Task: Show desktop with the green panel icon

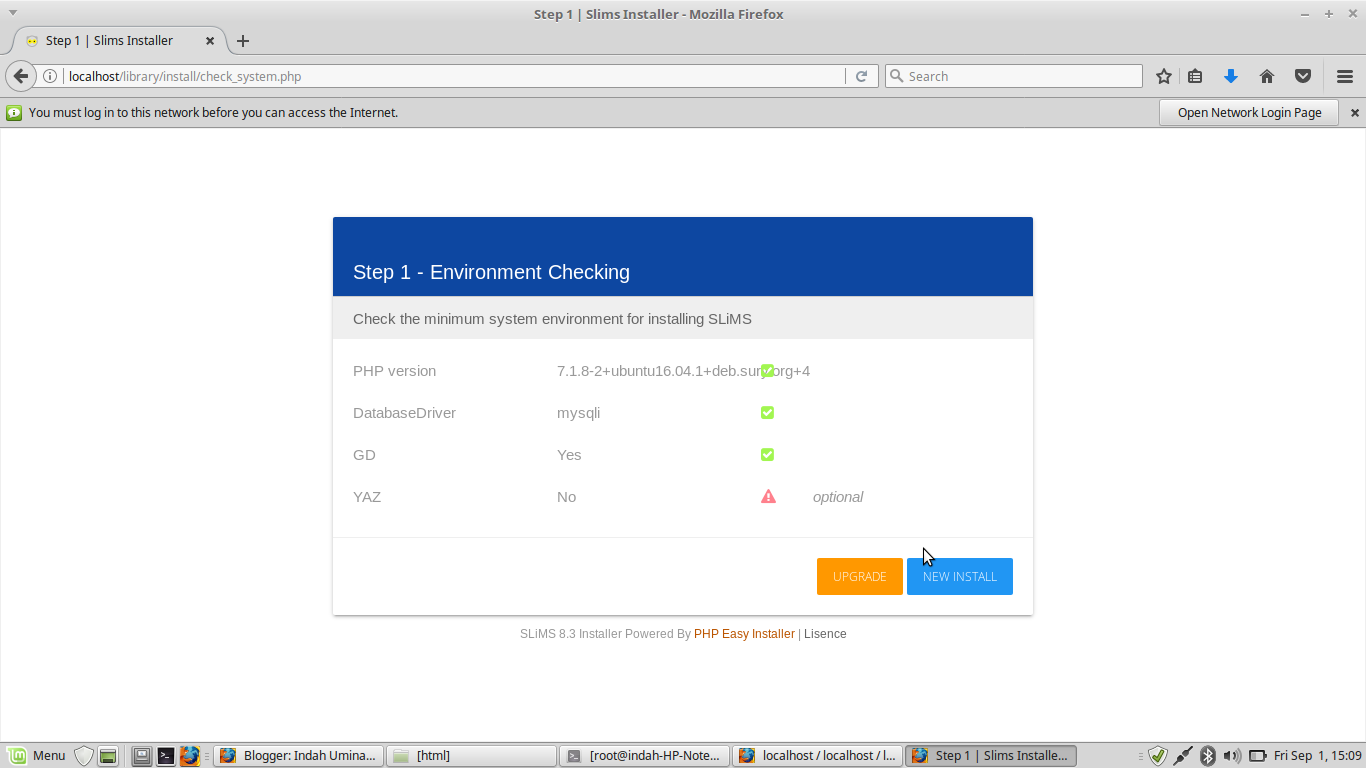Action: 108,756
